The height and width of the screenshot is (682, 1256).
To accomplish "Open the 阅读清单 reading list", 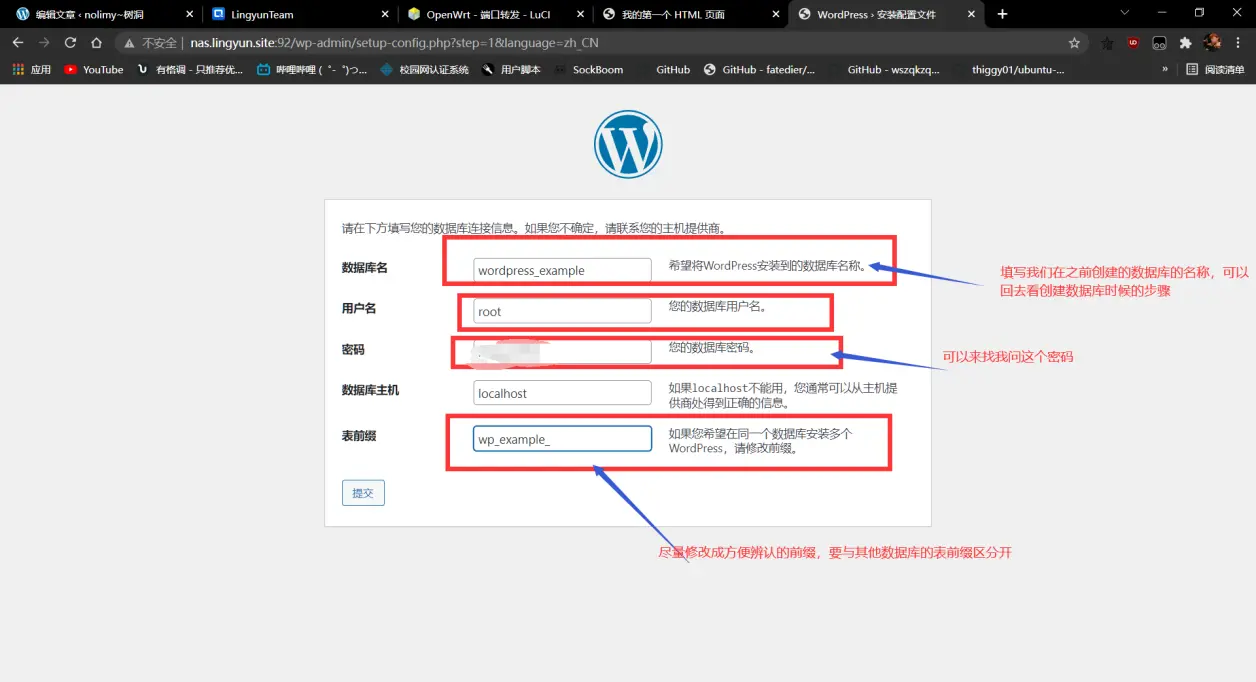I will 1215,70.
